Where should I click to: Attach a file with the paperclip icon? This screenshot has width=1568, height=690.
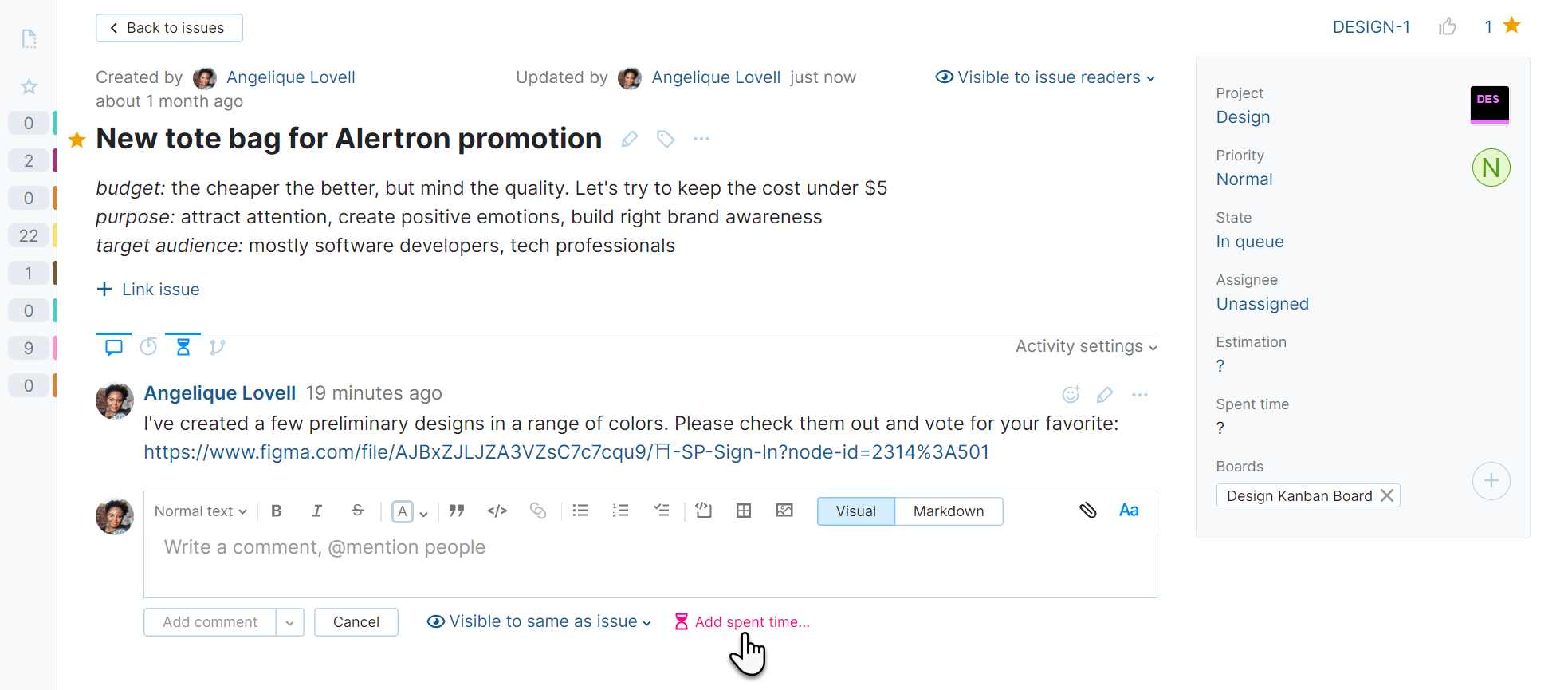click(x=1087, y=510)
